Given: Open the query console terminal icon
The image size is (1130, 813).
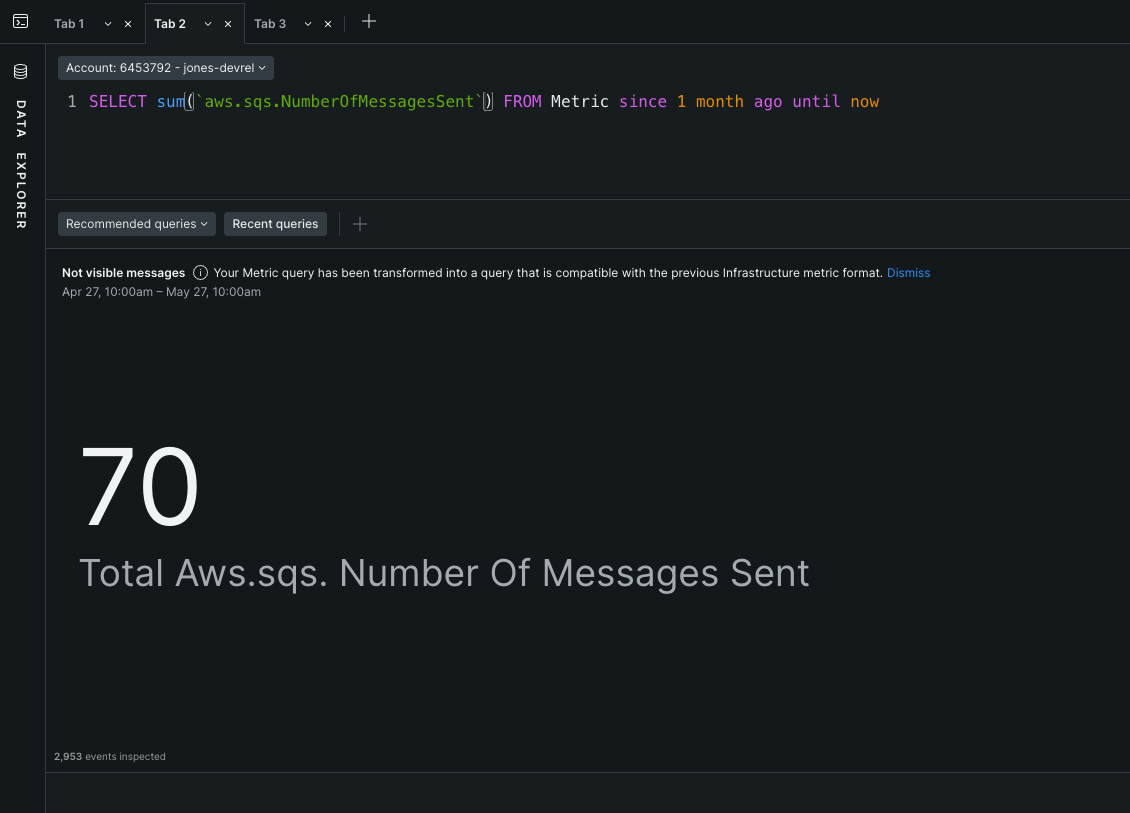Looking at the screenshot, I should [21, 22].
